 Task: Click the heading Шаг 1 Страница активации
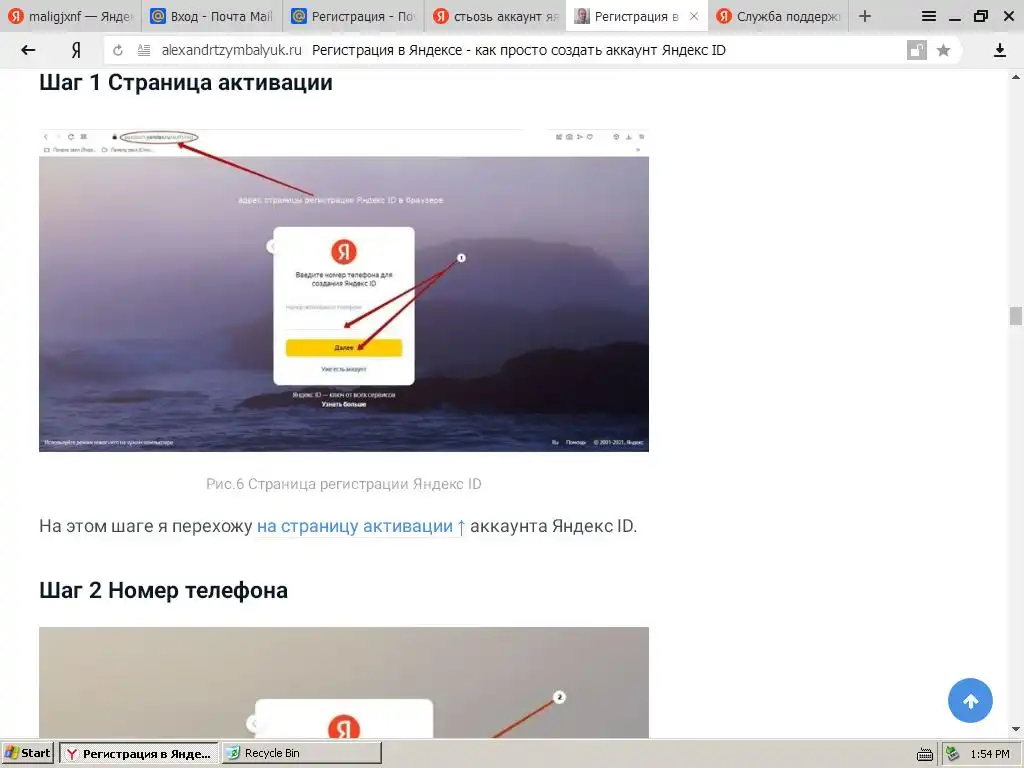pos(185,83)
